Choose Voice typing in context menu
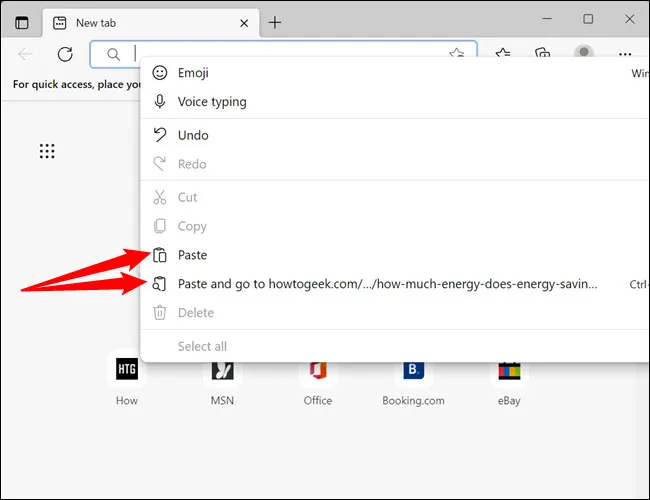 click(x=211, y=102)
